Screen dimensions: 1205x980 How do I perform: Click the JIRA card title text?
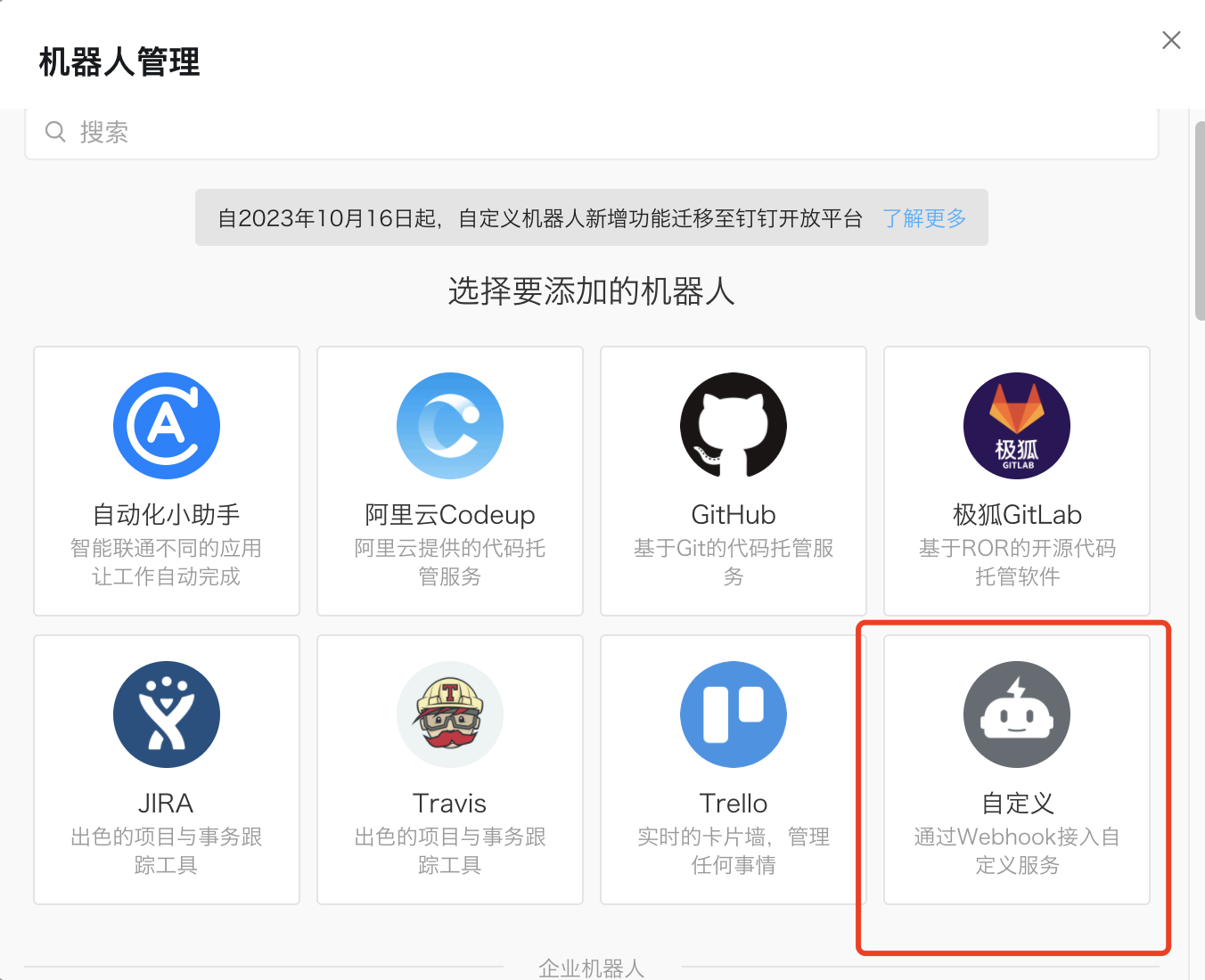(x=166, y=804)
